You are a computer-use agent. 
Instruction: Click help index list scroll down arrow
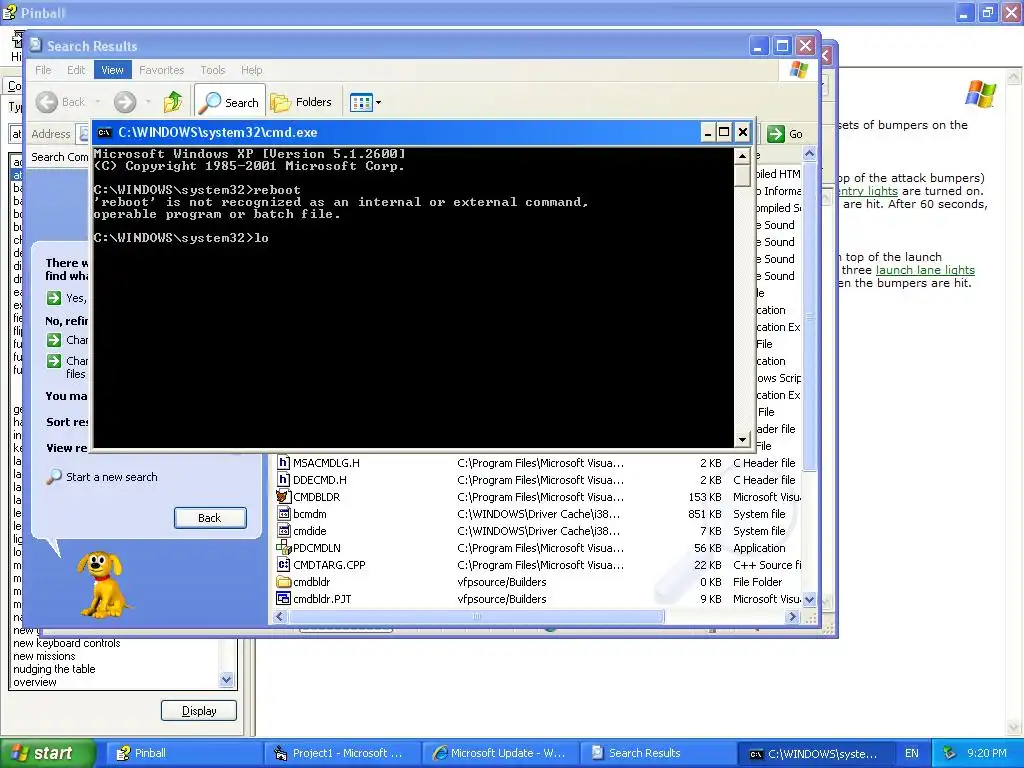[227, 680]
